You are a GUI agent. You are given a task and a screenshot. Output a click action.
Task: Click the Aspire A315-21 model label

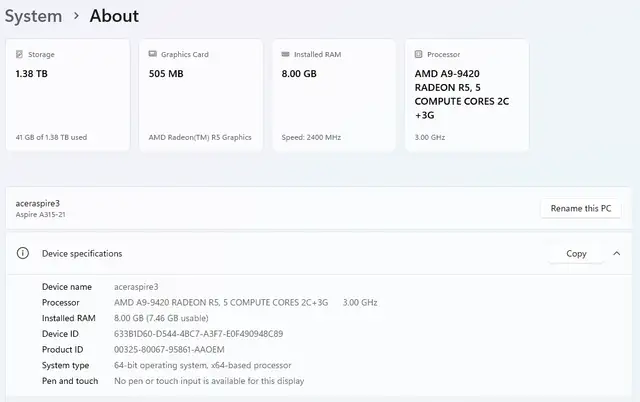[x=40, y=215]
